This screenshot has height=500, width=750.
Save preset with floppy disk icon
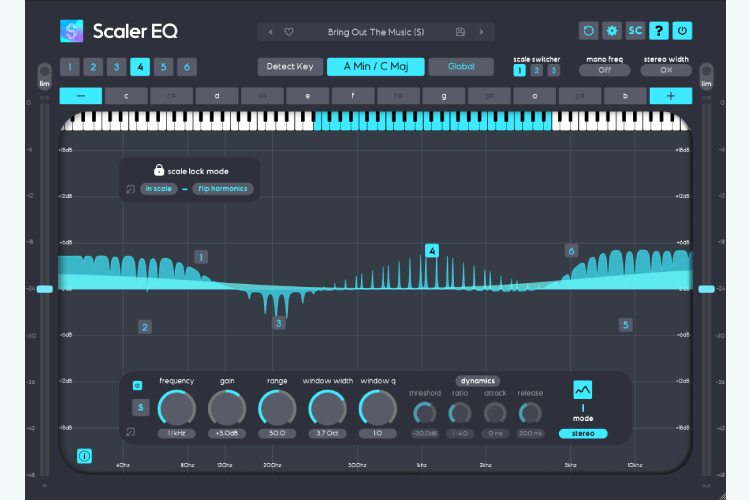[x=460, y=32]
